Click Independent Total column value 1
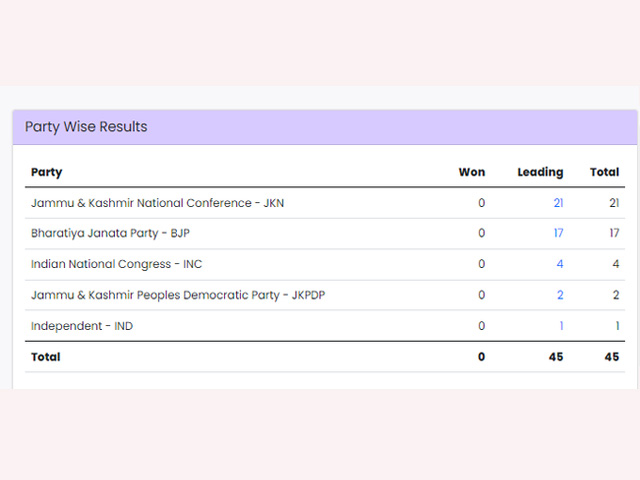 coord(618,326)
